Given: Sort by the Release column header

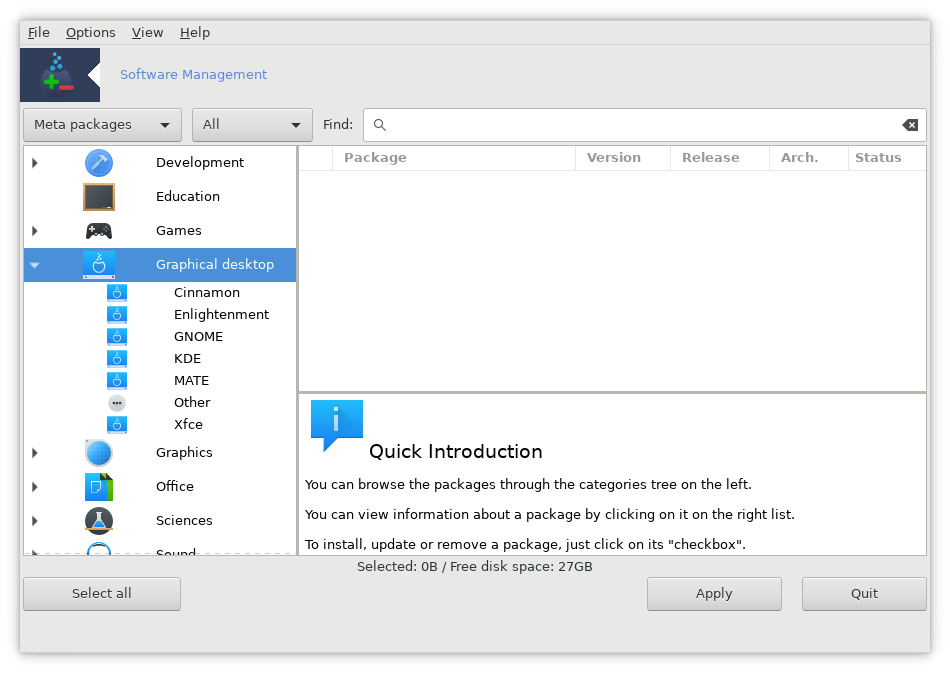Looking at the screenshot, I should (720, 158).
